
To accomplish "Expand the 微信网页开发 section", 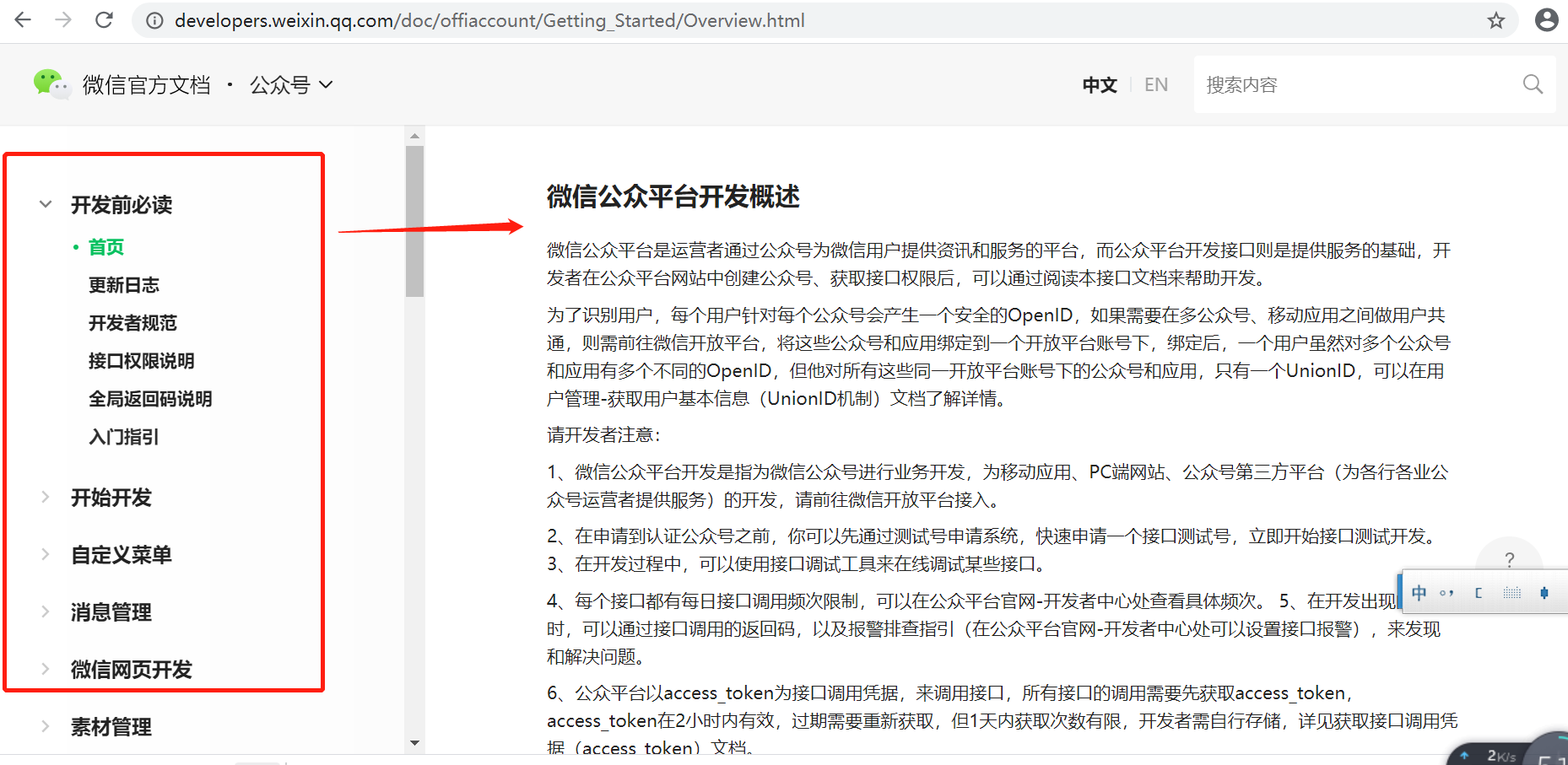I will tap(131, 670).
